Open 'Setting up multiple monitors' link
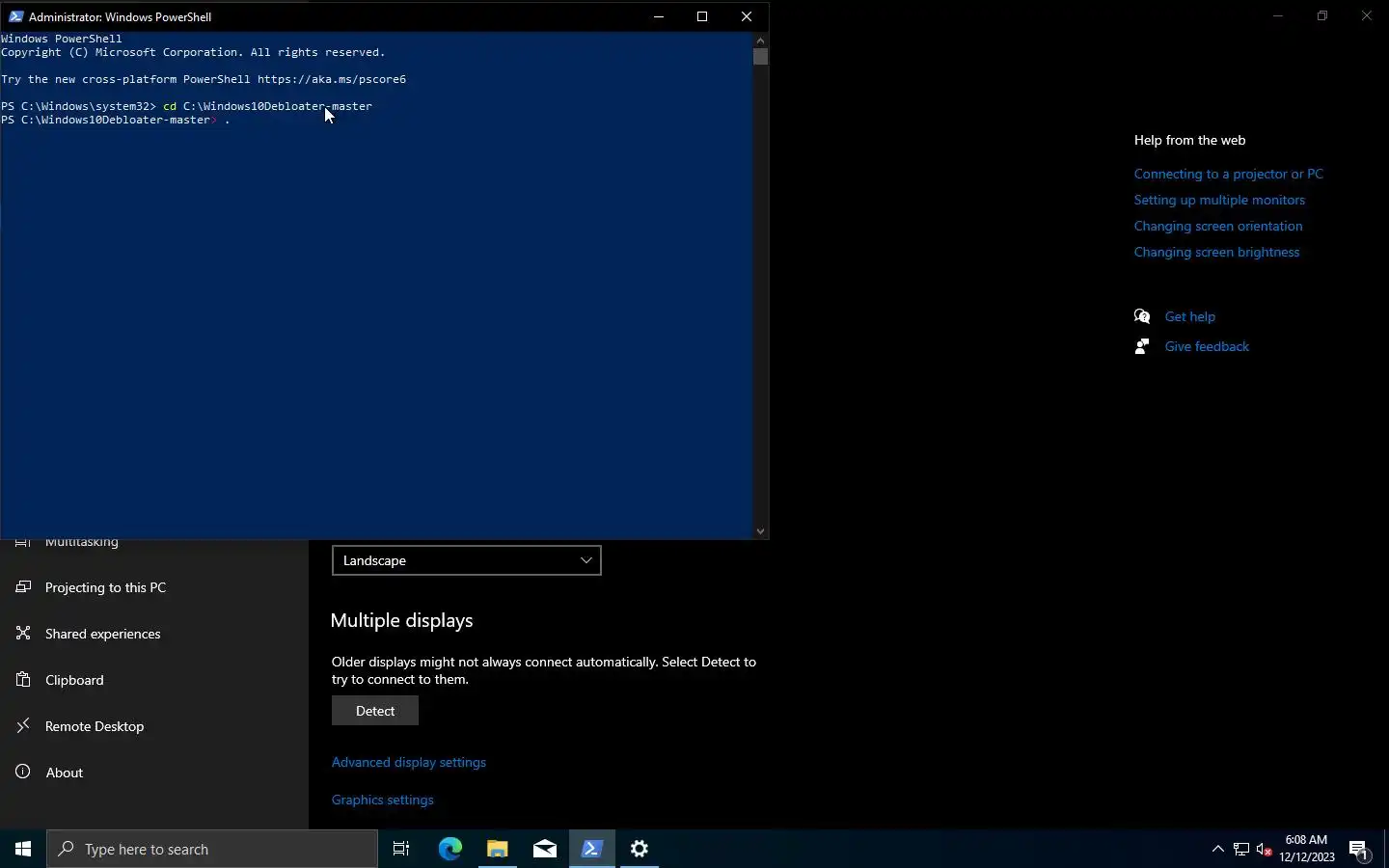 click(x=1219, y=200)
